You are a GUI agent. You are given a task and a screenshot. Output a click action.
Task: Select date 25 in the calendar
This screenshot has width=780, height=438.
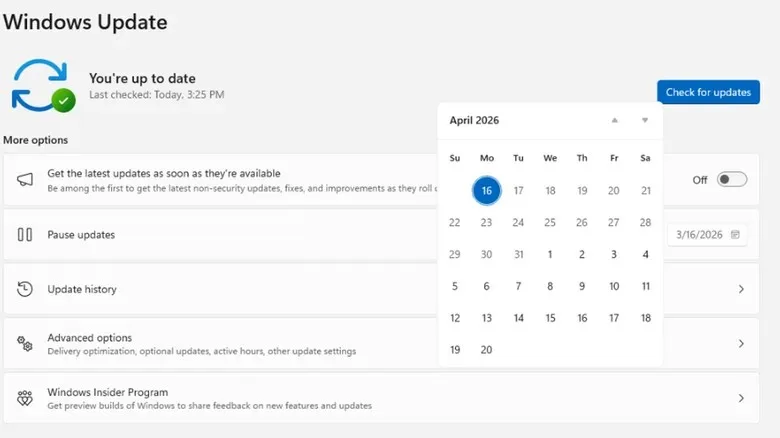tap(550, 222)
